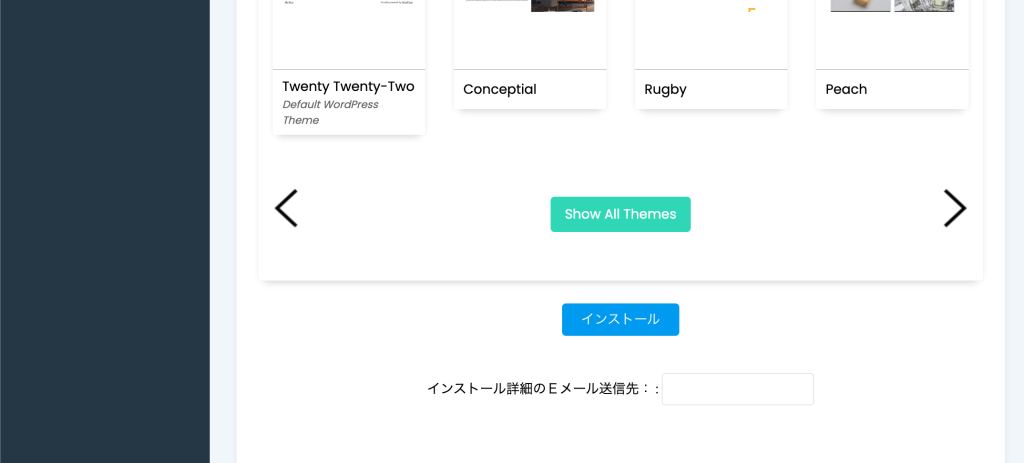Click the Conceptial theme name
Viewport: 1024px width, 463px height.
500,89
